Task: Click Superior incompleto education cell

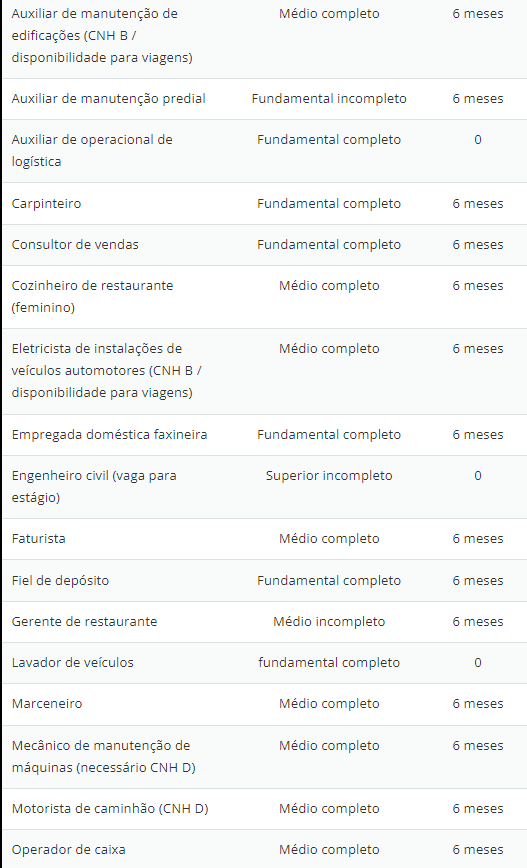Action: point(329,476)
